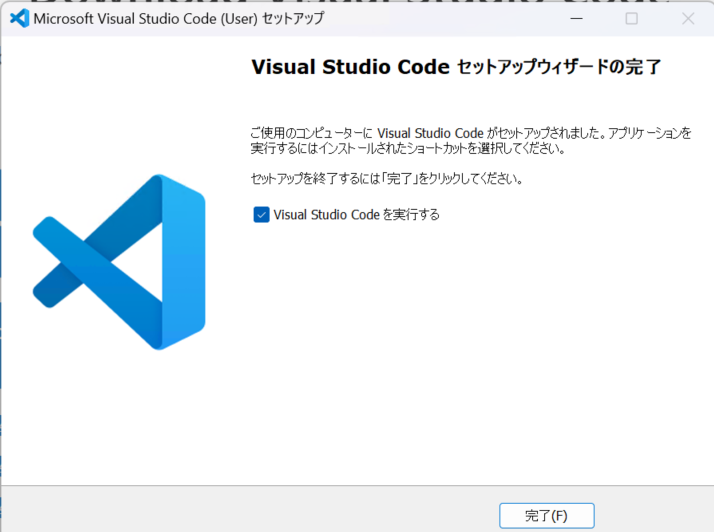The height and width of the screenshot is (532, 714).
Task: Close the setup window
Action: (688, 18)
